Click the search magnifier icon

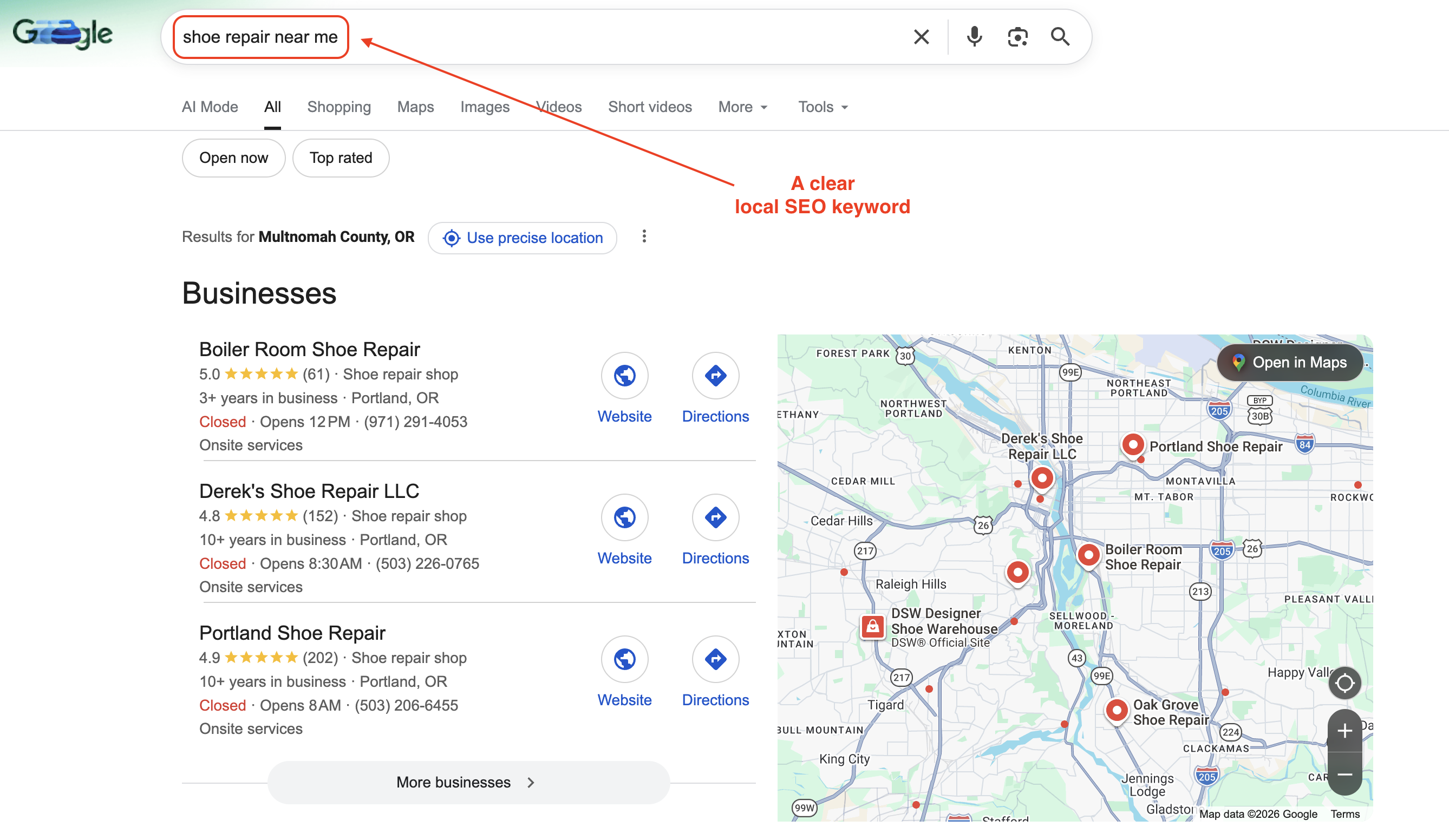pyautogui.click(x=1060, y=36)
